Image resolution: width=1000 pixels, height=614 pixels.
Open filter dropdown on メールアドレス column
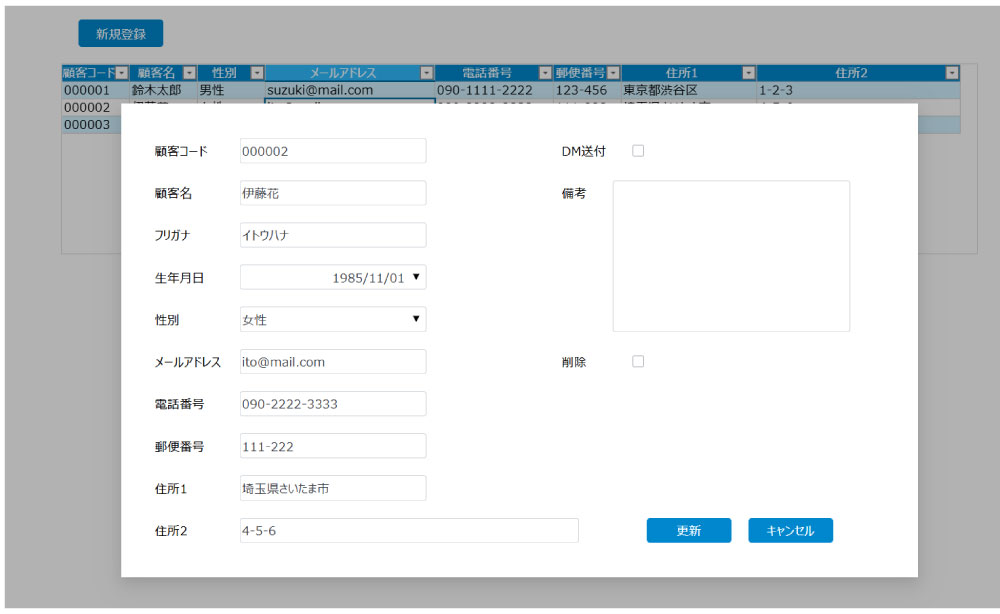tap(427, 72)
